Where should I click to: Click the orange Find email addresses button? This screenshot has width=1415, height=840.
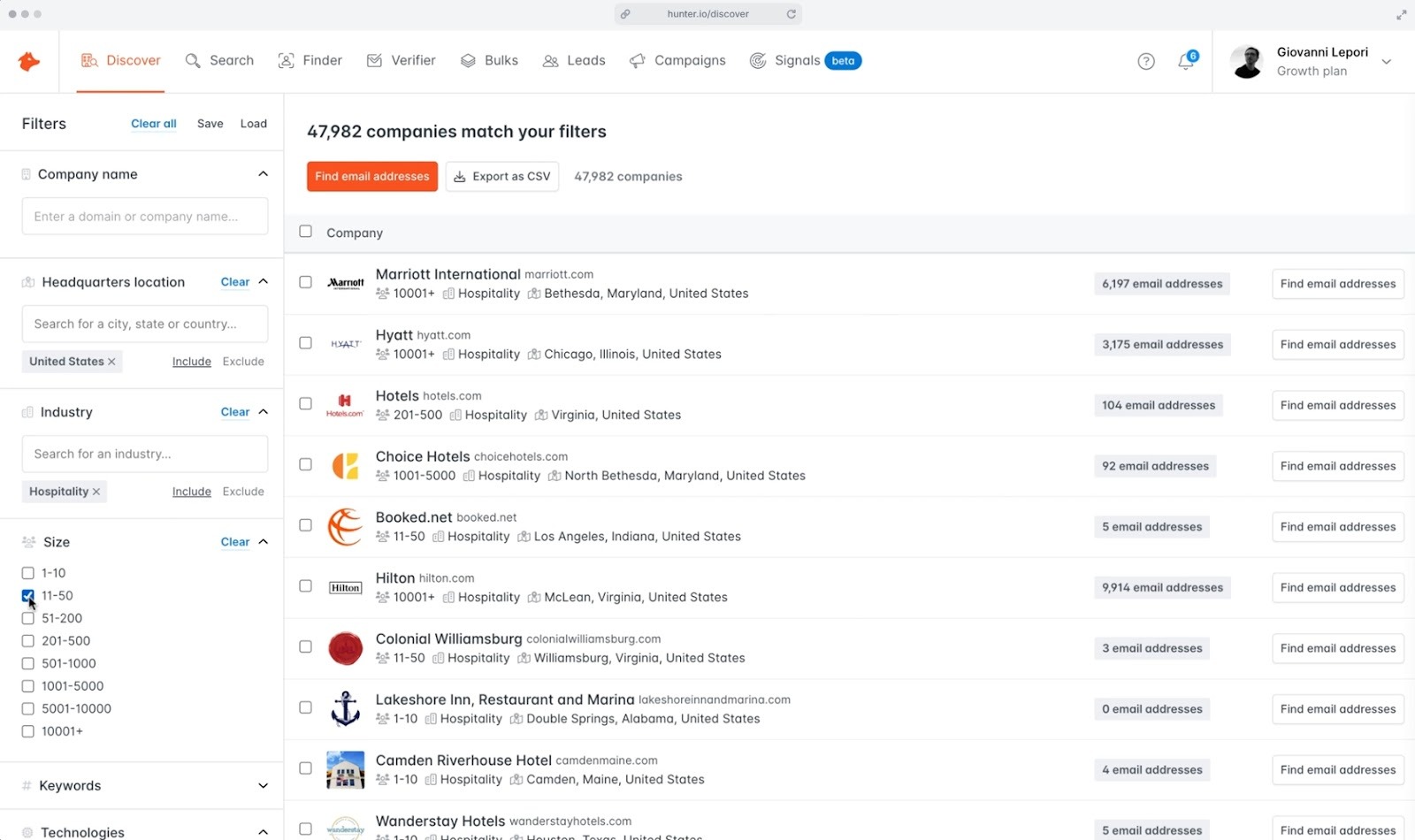[x=372, y=177]
